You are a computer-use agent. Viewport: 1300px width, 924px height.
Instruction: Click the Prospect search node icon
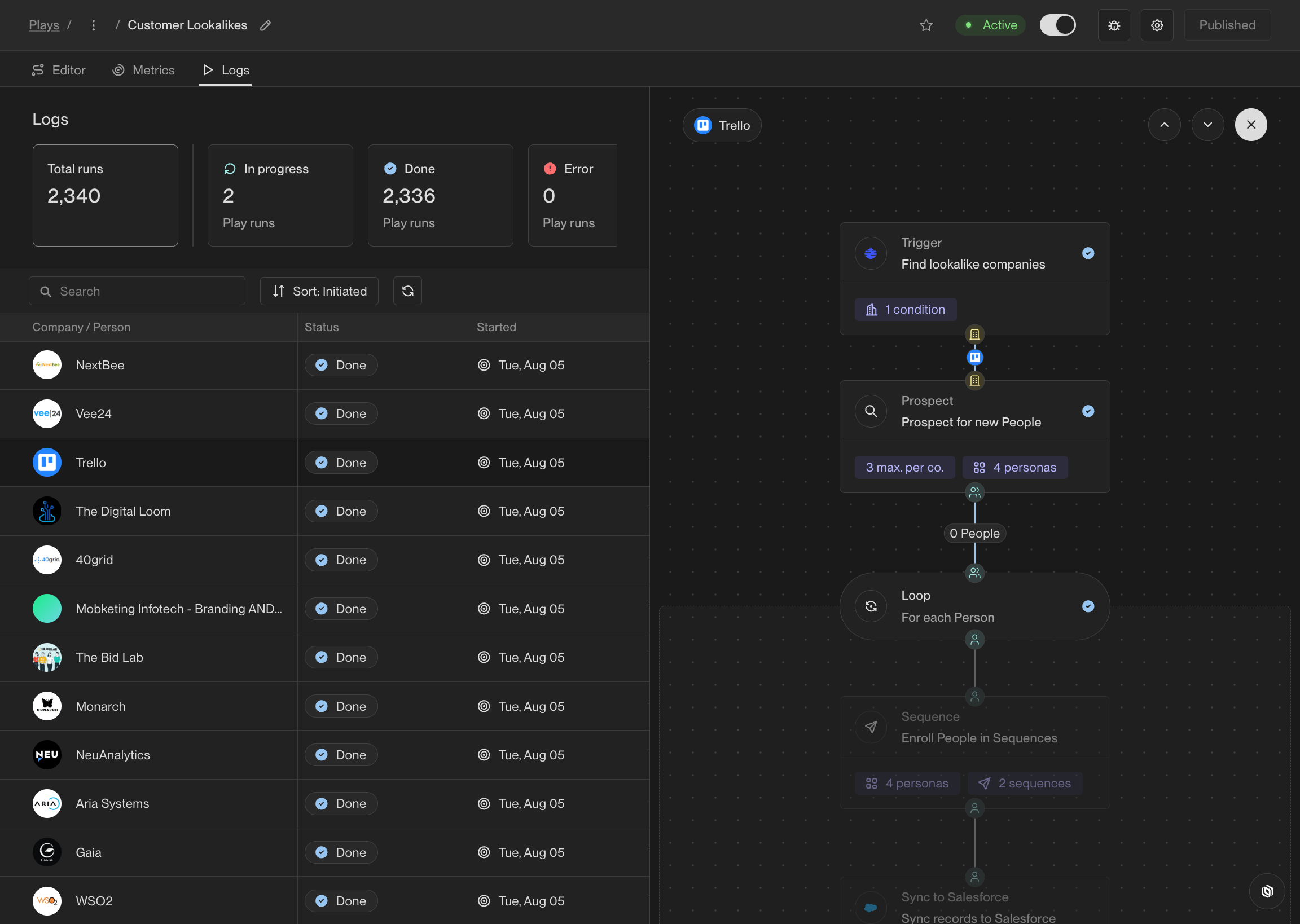[x=871, y=411]
